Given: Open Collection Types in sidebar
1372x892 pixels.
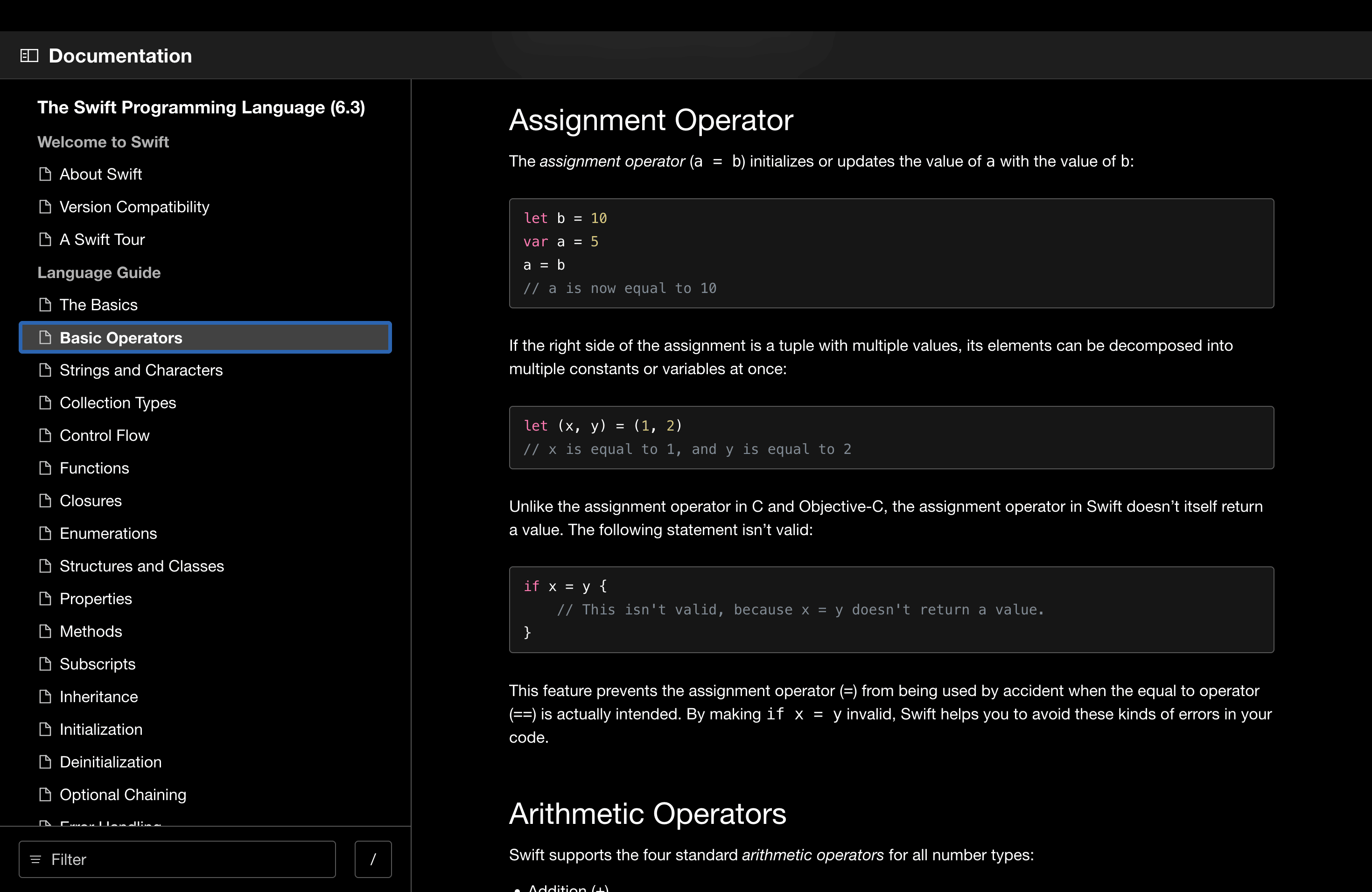Looking at the screenshot, I should pyautogui.click(x=118, y=403).
